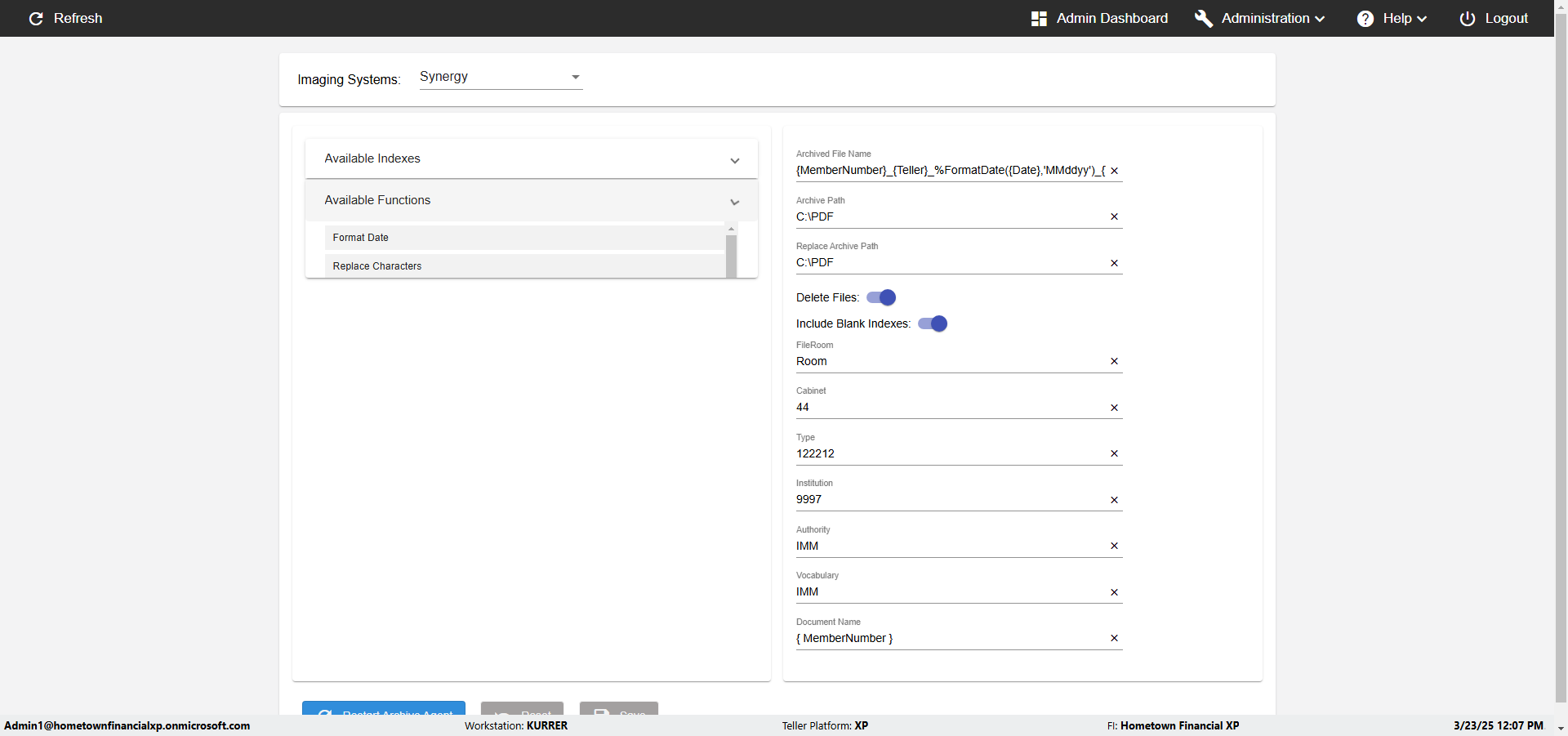This screenshot has height=736, width=1568.
Task: Clear the Cabinet field value
Action: (x=1114, y=408)
